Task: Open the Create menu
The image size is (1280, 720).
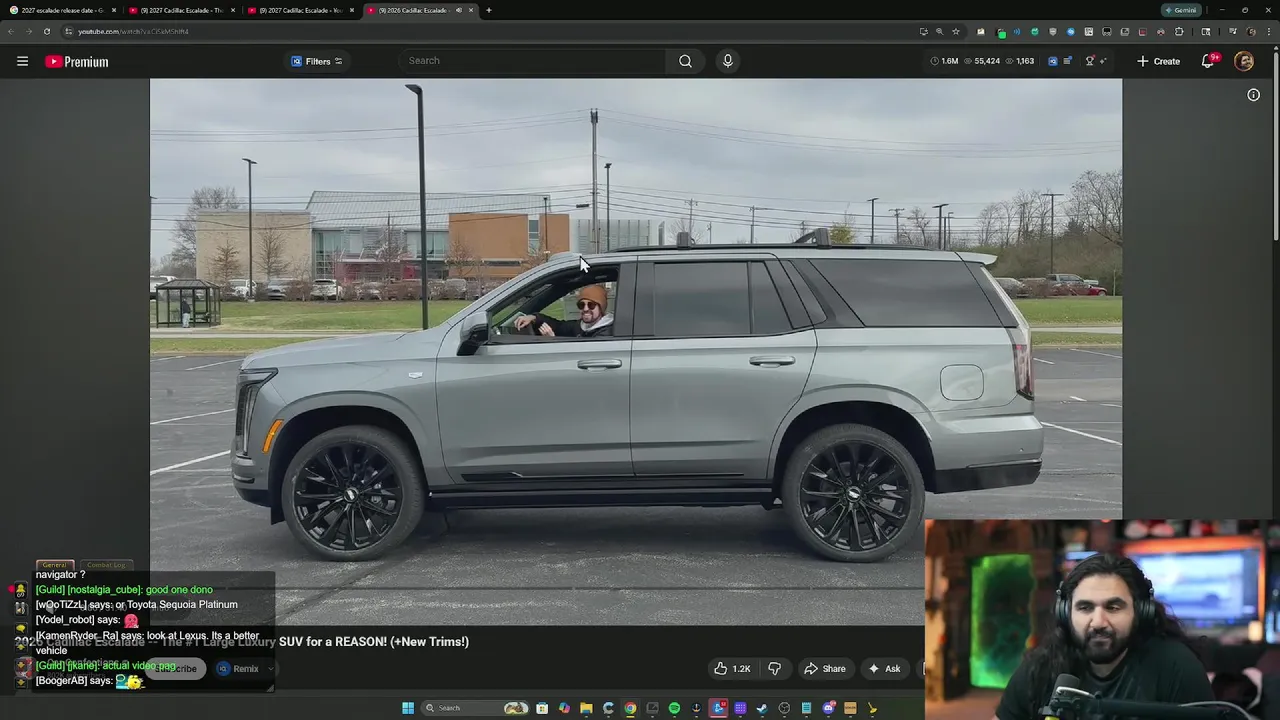Action: click(x=1158, y=61)
